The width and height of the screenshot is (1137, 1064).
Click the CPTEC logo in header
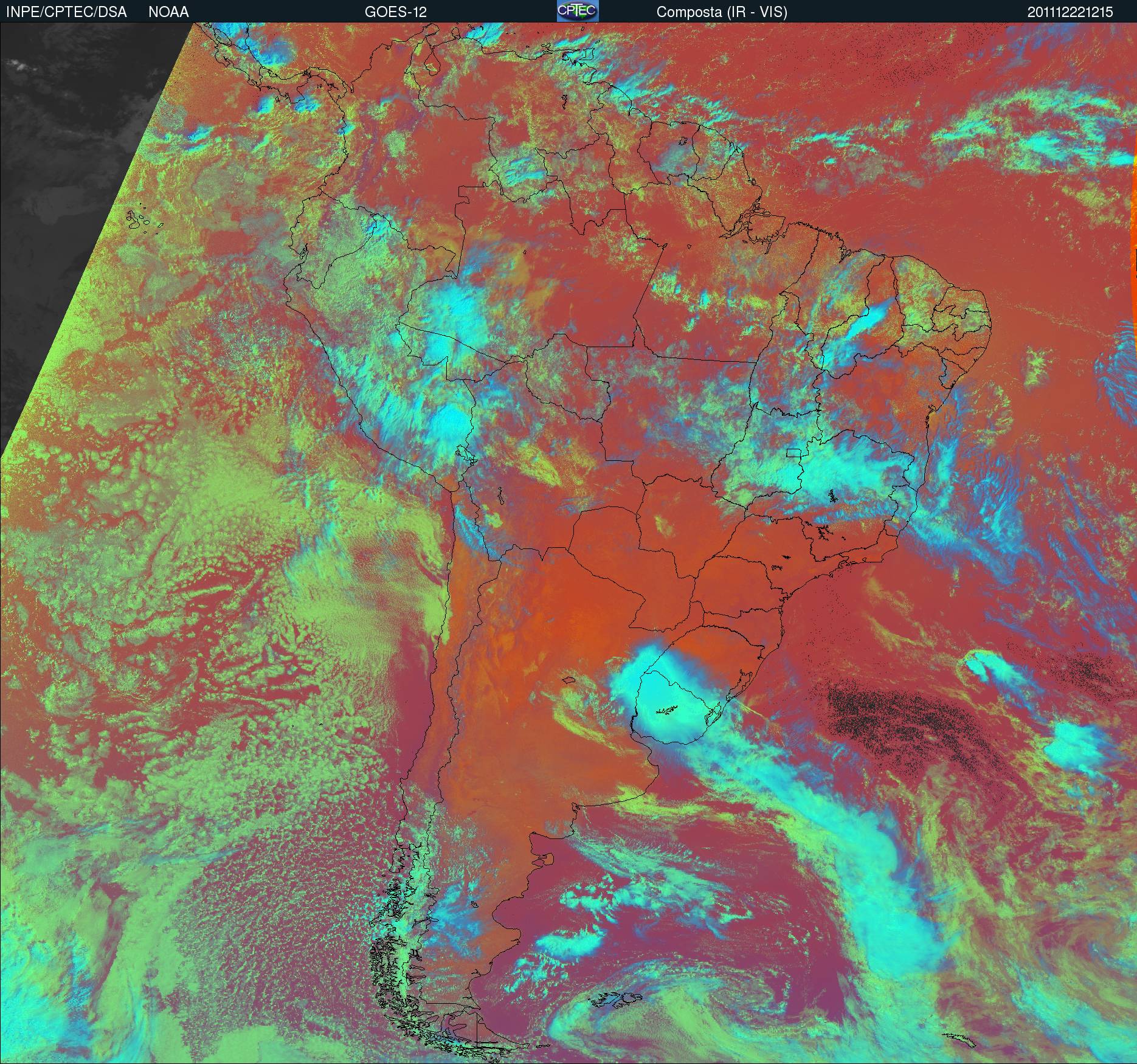577,11
